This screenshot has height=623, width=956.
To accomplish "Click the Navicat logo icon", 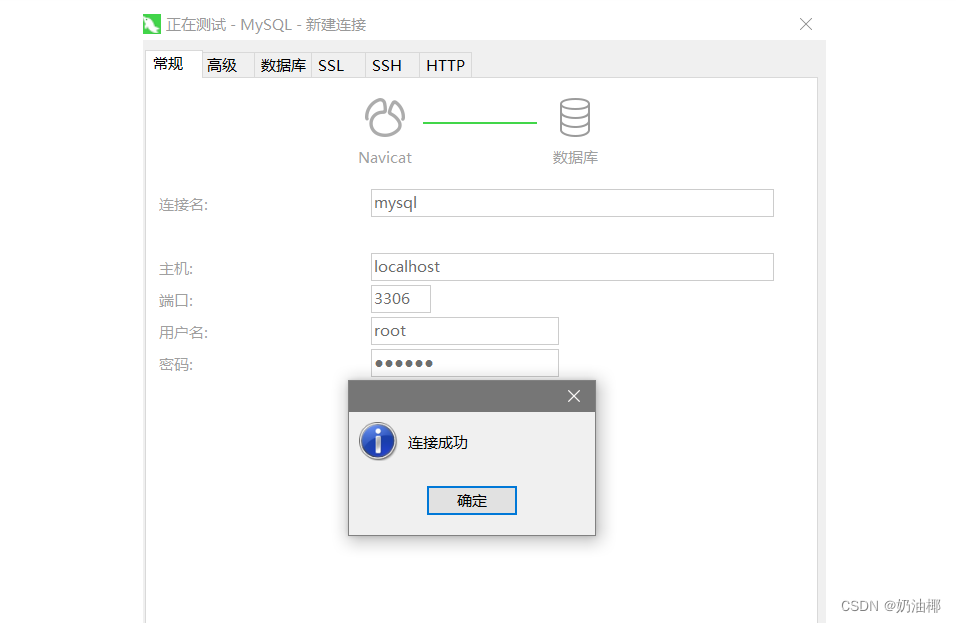I will coord(385,117).
